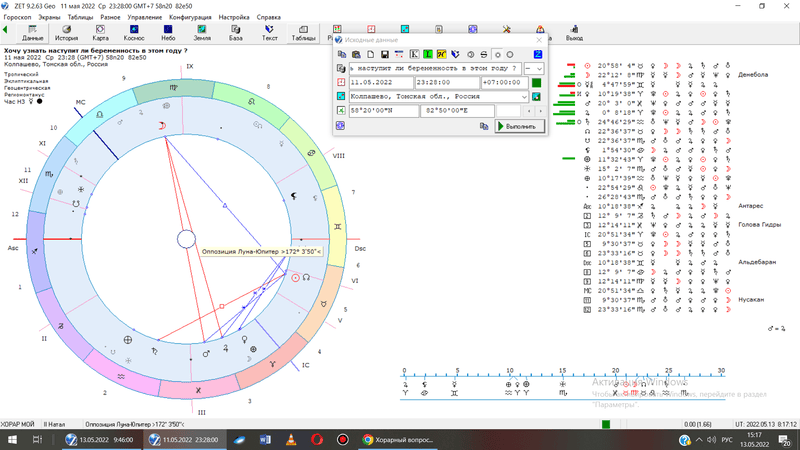Toggle the green K button in dialog

coord(415,54)
